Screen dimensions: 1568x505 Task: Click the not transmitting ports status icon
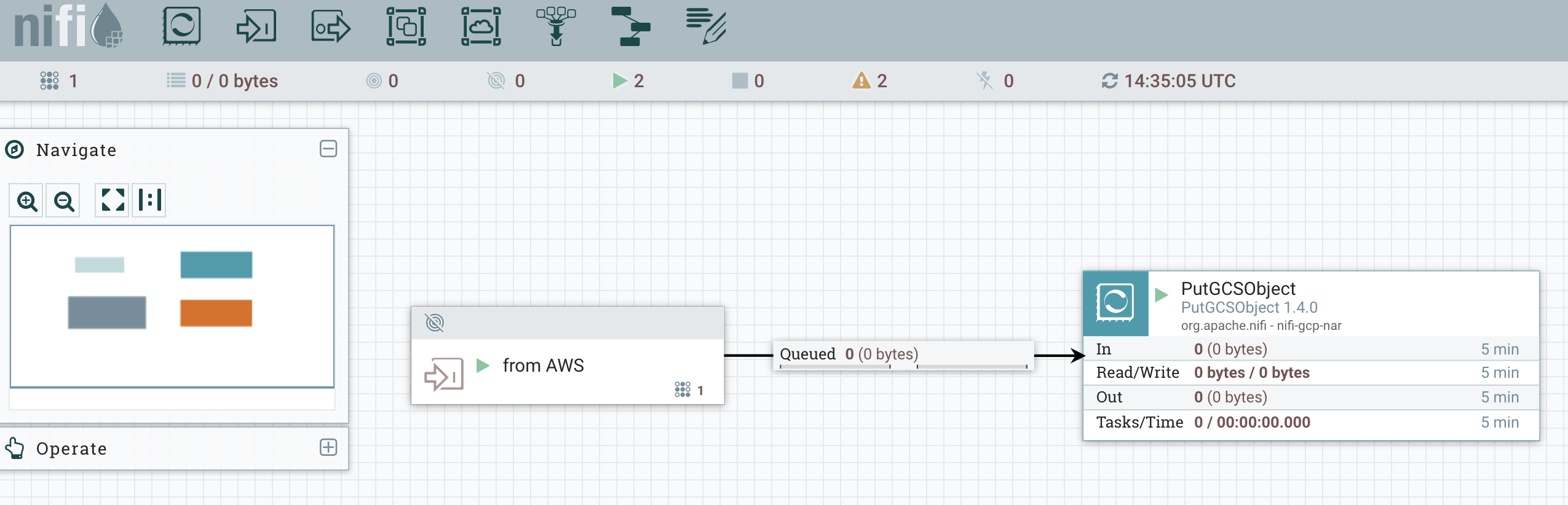pos(496,80)
